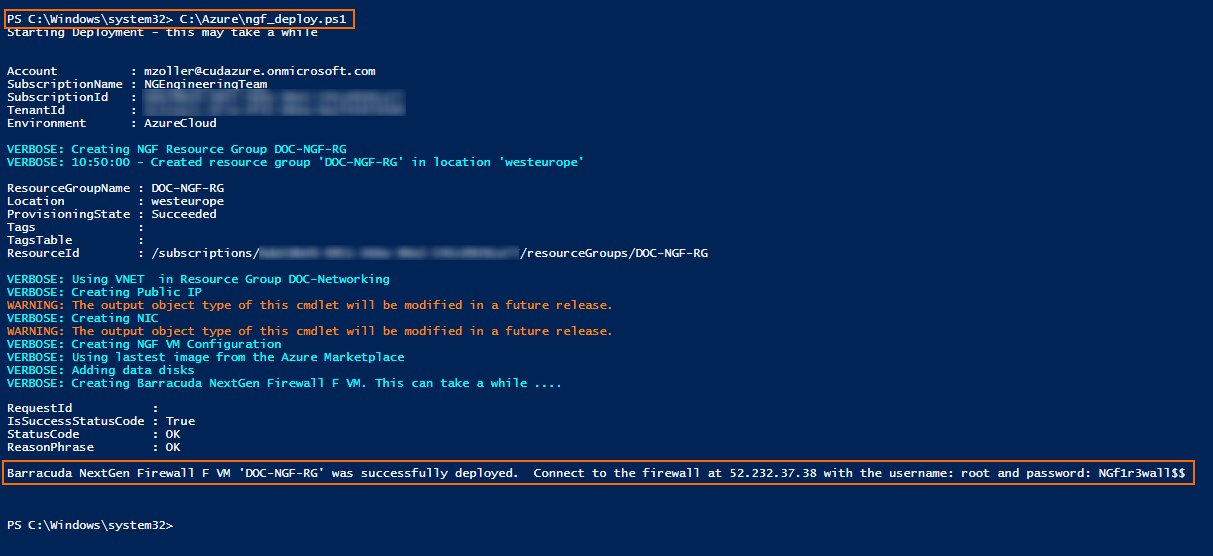Click the empty PS prompt at the bottom

(90, 525)
